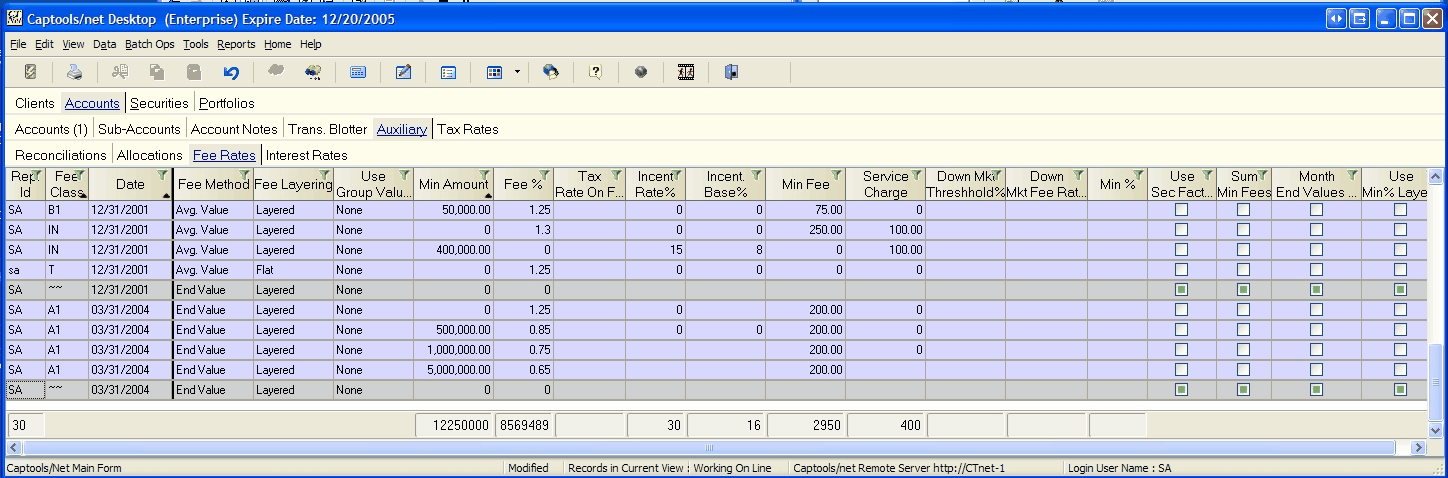
Task: Open the calculator toolbar icon
Action: click(x=357, y=72)
